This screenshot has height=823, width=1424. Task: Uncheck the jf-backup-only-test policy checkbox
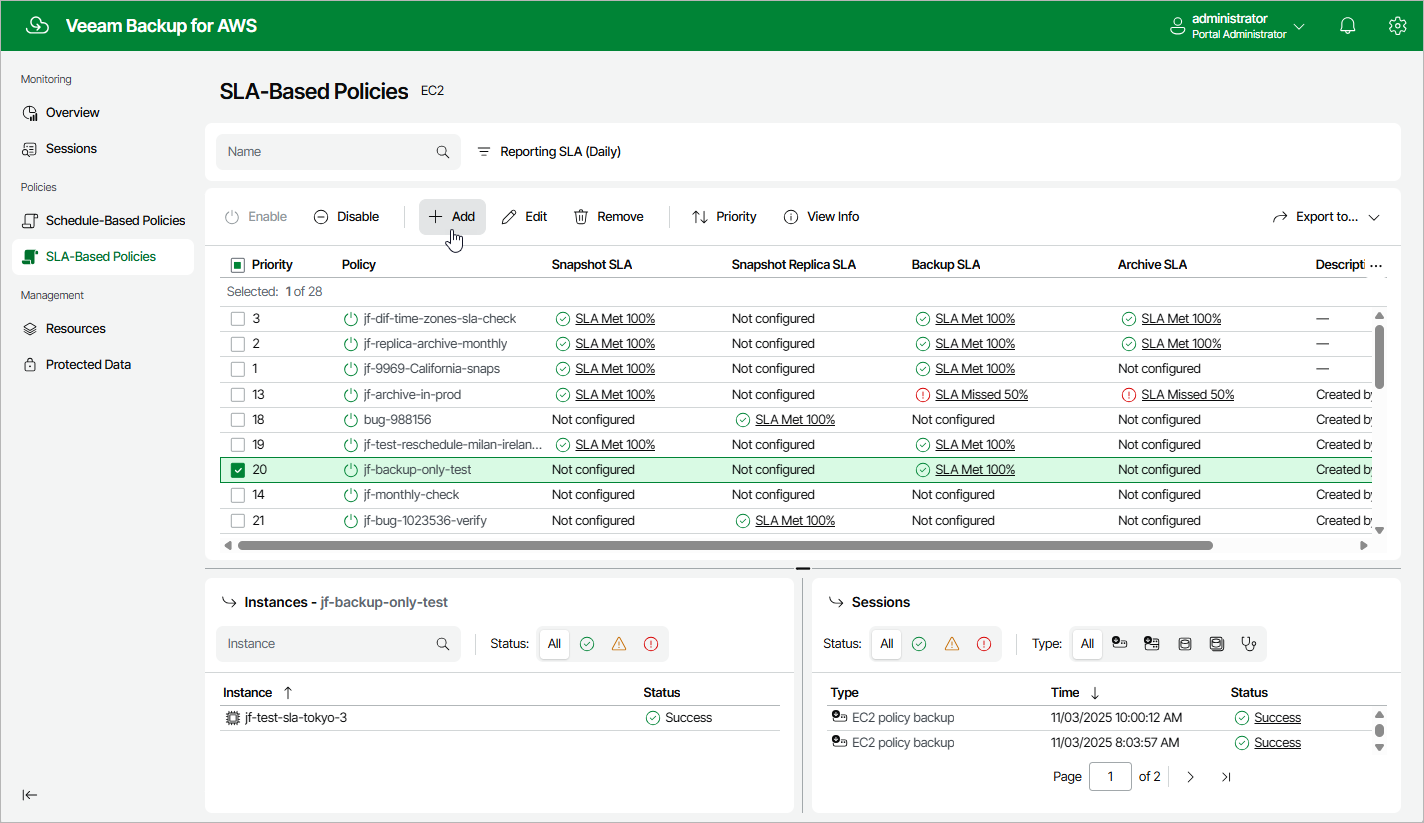coord(238,470)
